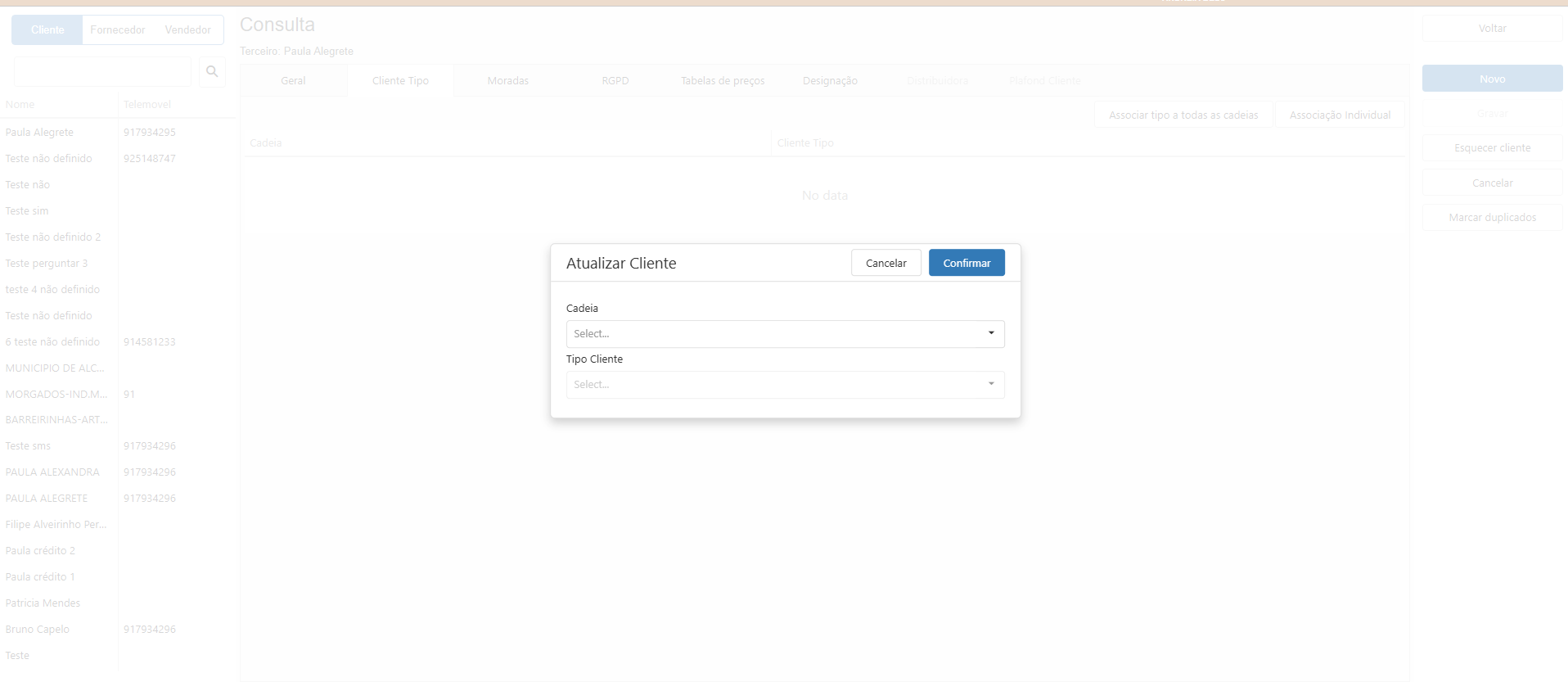Open the Tipo Cliente dropdown in the dialog
Screen dimensions: 1568x682
785,385
